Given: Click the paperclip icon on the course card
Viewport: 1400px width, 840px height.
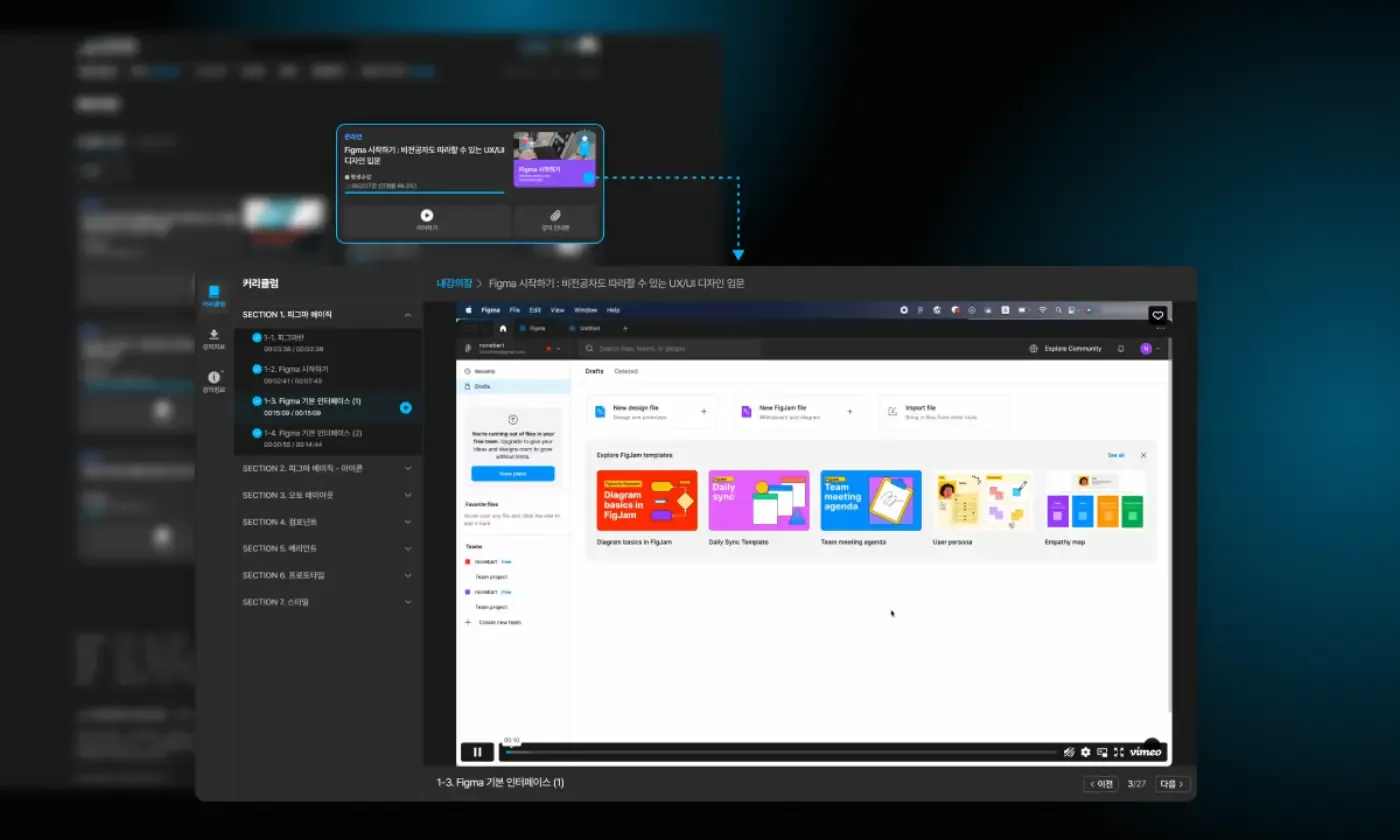Looking at the screenshot, I should point(556,215).
